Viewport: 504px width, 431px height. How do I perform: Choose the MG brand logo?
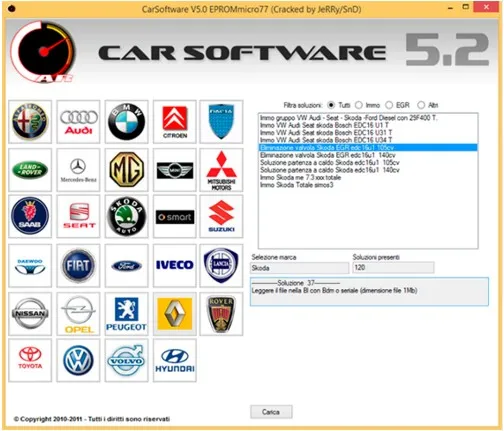coord(126,170)
